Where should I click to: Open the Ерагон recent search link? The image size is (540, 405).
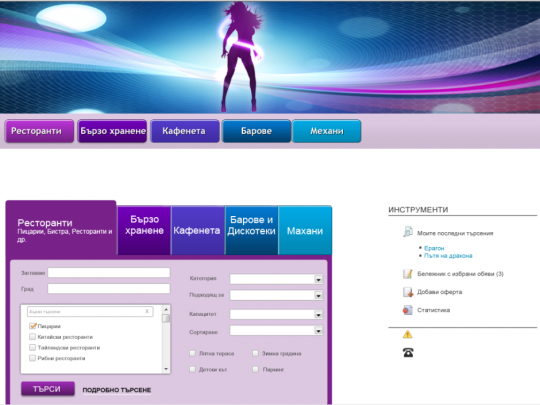434,248
